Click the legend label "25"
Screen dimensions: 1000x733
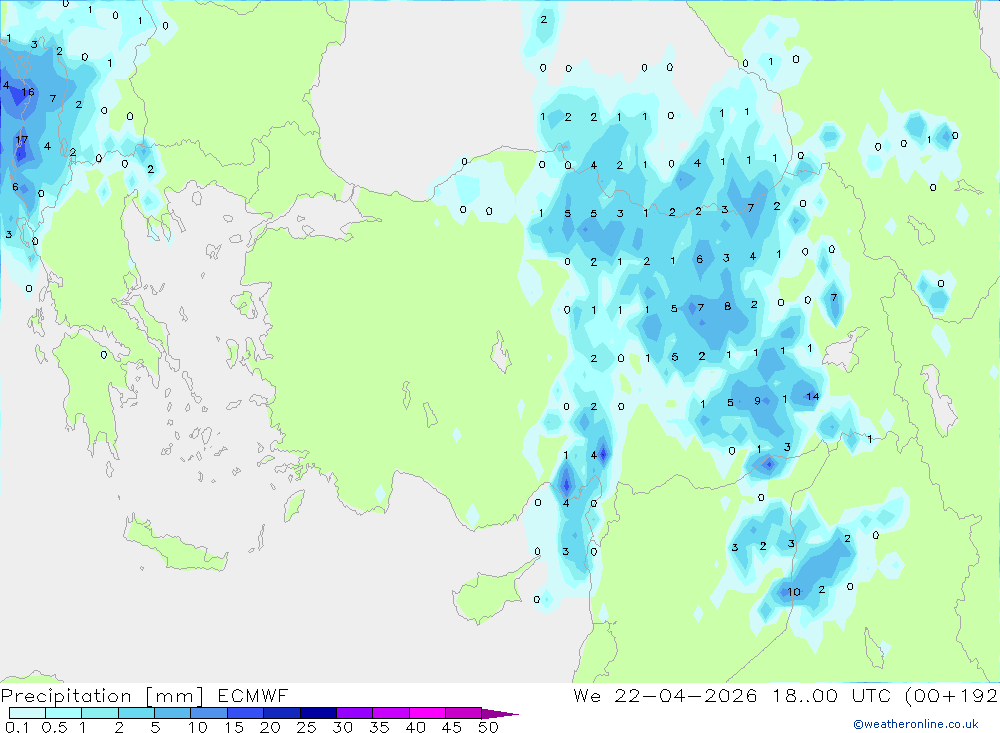(x=307, y=727)
